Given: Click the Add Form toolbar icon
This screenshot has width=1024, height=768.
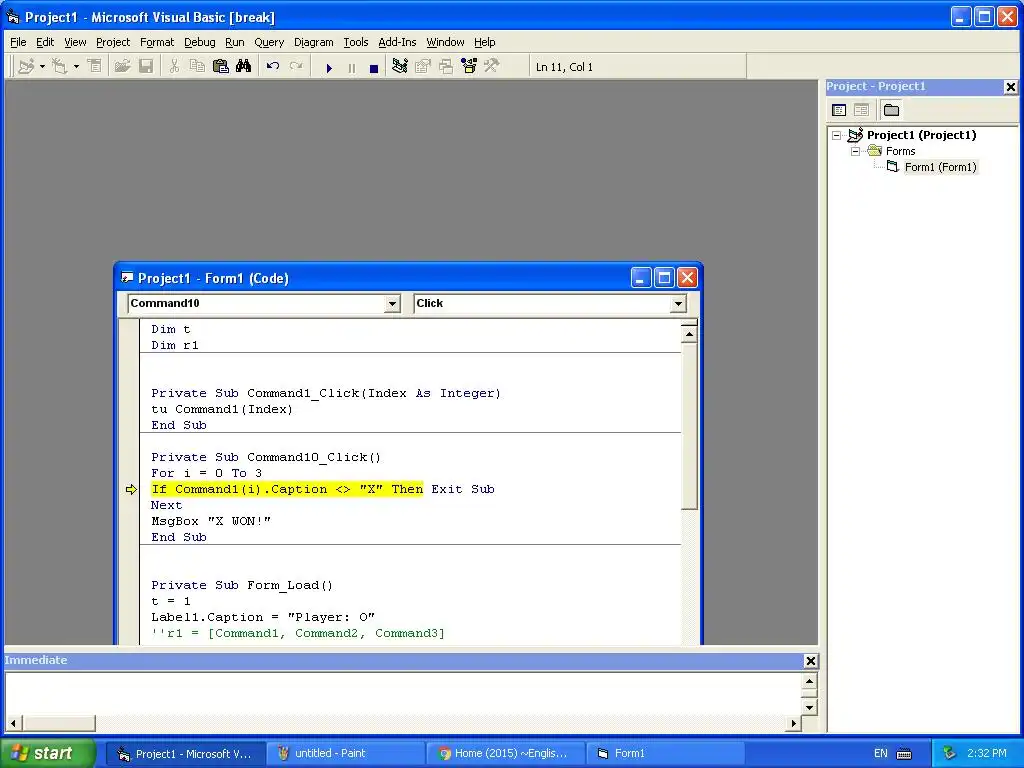Looking at the screenshot, I should (60, 67).
